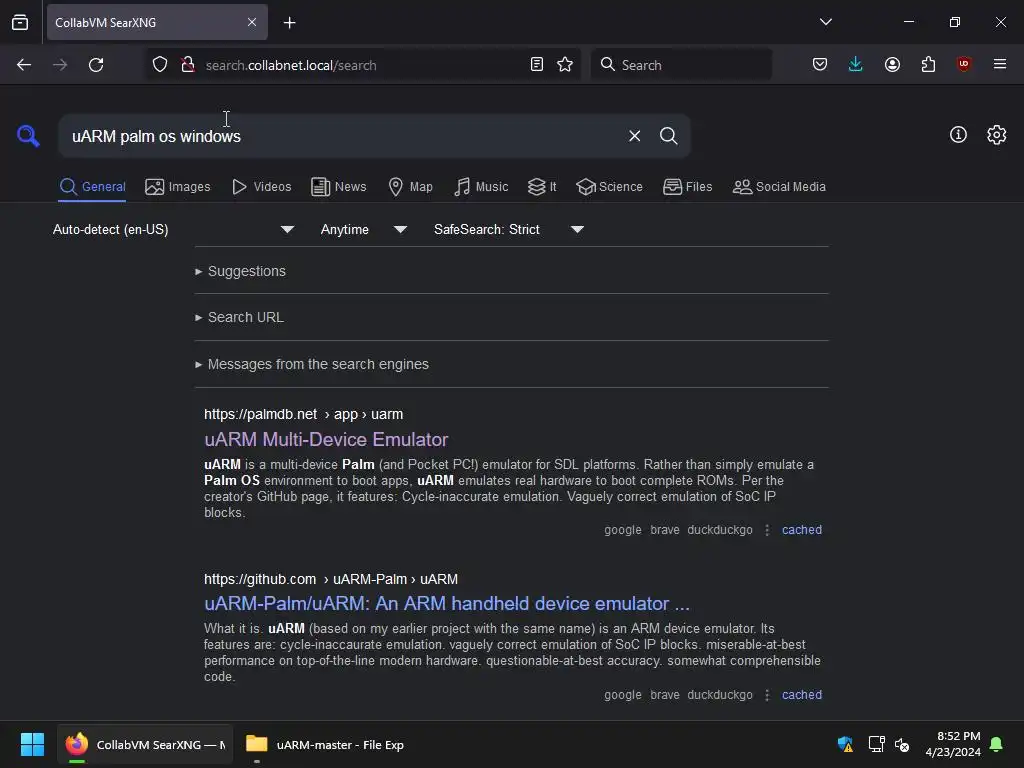
Task: Clear the search query with the X icon
Action: point(634,136)
